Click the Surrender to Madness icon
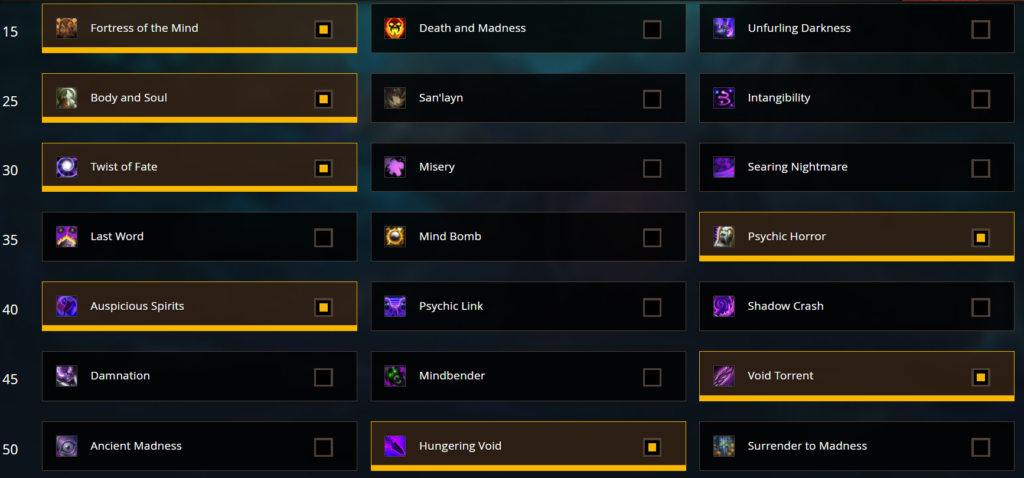Viewport: 1024px width, 478px height. pos(724,446)
